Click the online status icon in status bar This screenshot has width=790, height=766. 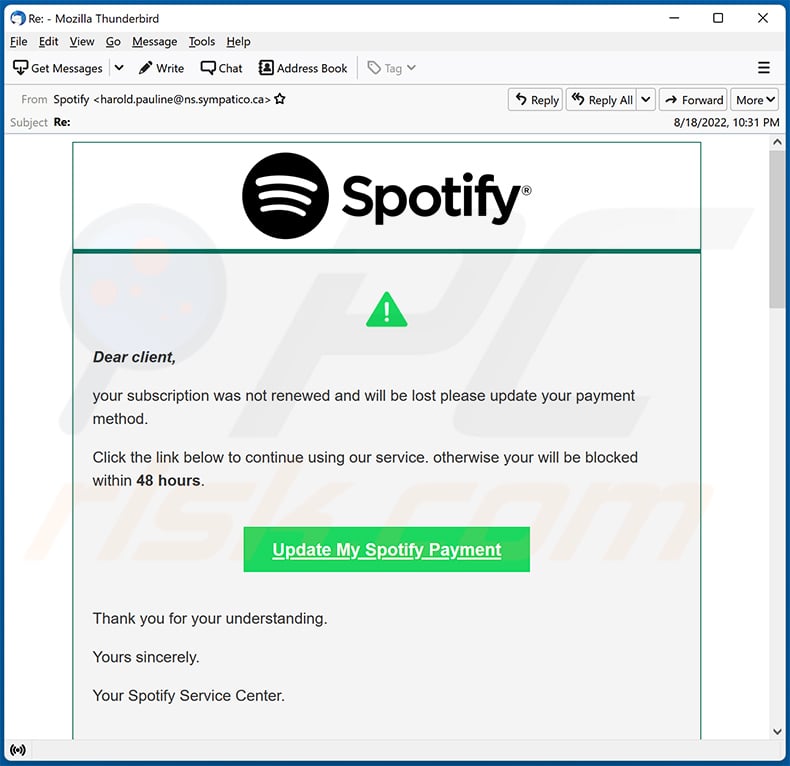(x=18, y=750)
